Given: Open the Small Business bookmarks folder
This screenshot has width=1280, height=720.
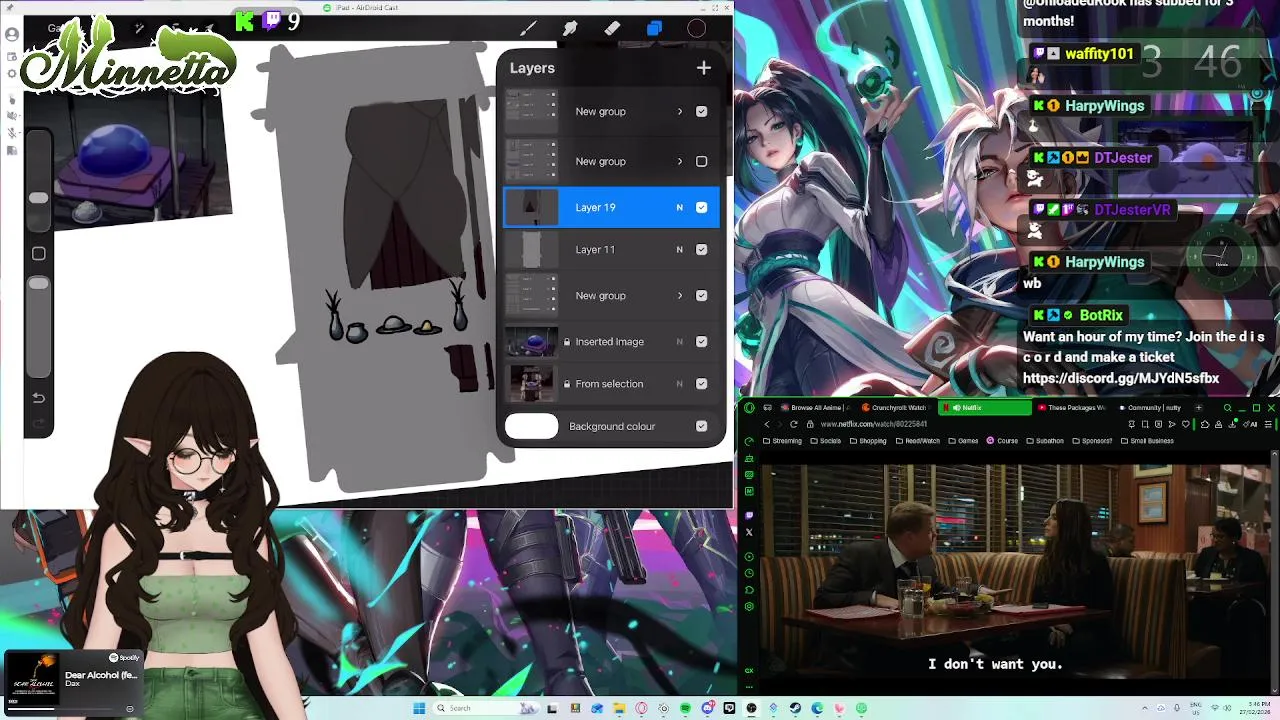Looking at the screenshot, I should 1147,441.
